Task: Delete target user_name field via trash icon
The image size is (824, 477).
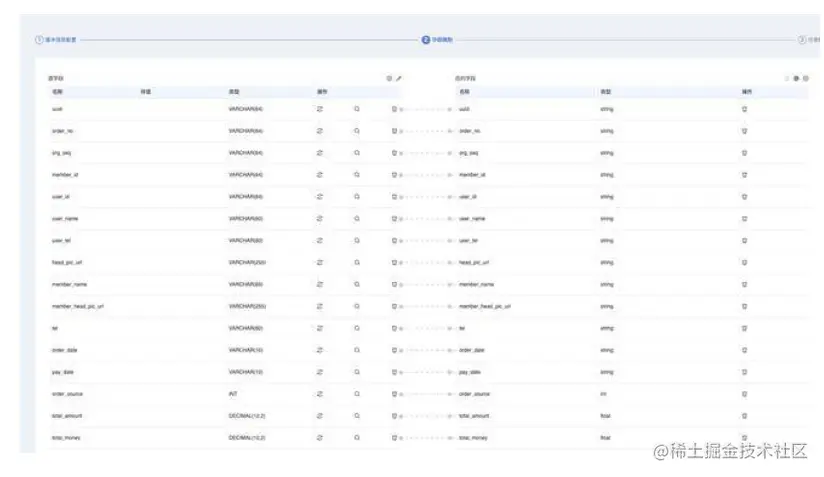Action: [744, 219]
